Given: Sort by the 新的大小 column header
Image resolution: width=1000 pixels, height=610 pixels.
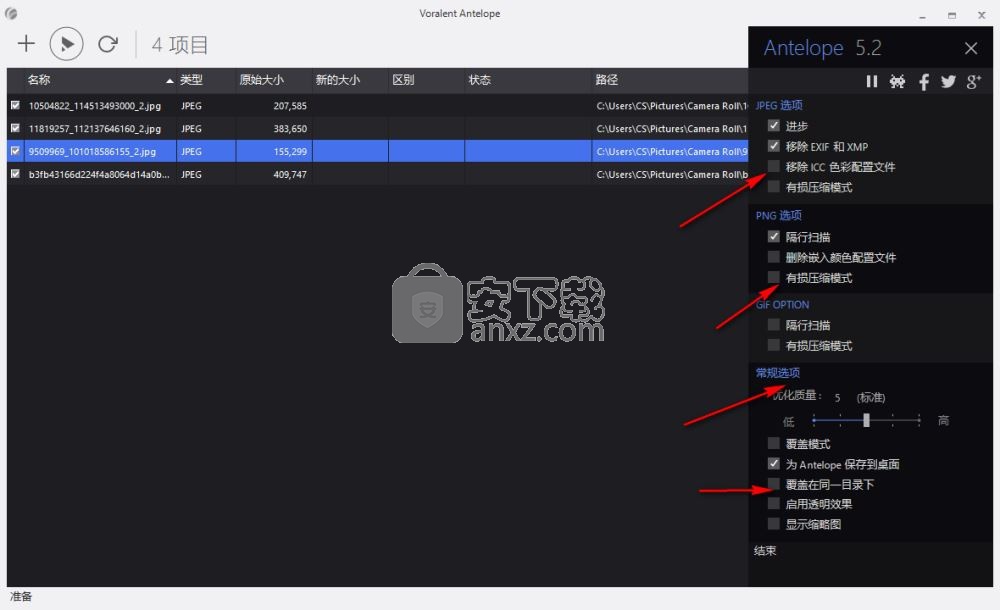Looking at the screenshot, I should pyautogui.click(x=338, y=80).
